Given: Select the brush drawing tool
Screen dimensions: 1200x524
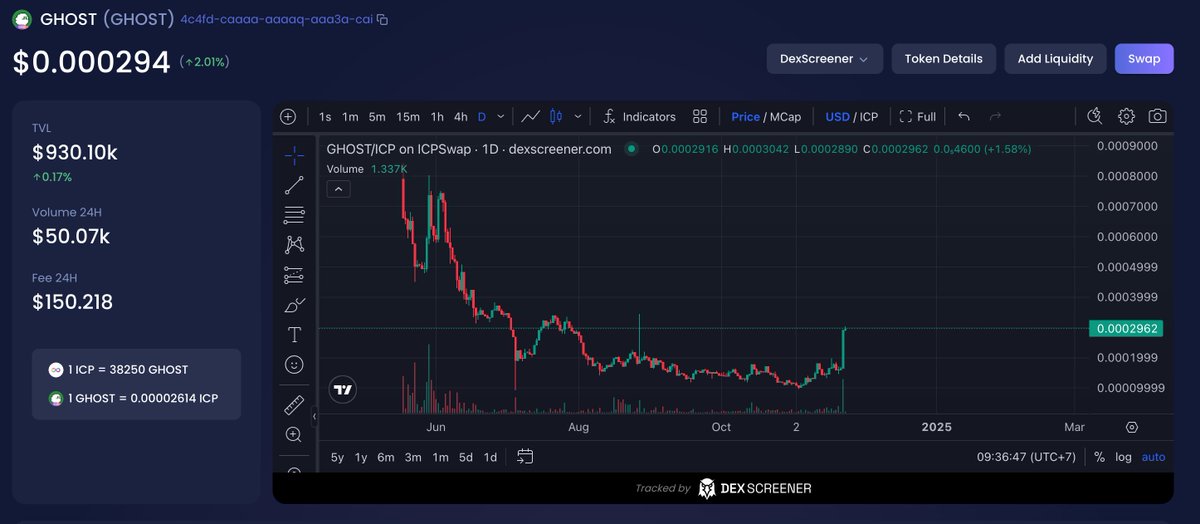Looking at the screenshot, I should tap(294, 305).
